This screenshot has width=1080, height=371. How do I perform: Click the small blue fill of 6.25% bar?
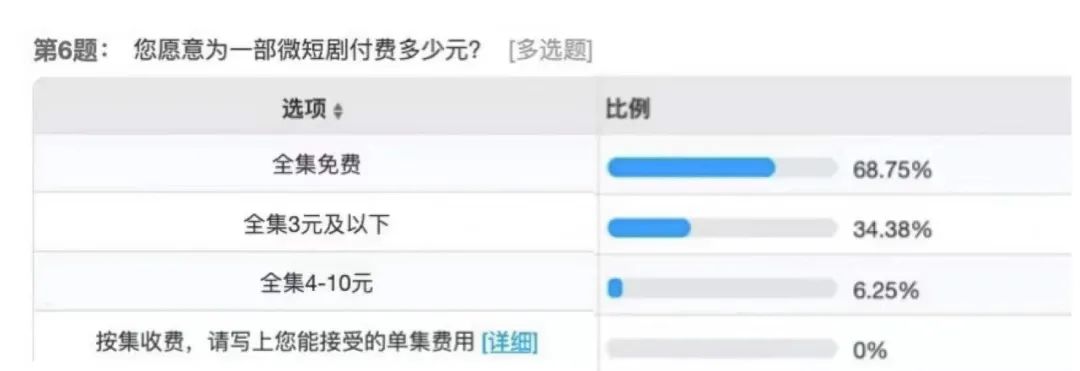(x=615, y=288)
